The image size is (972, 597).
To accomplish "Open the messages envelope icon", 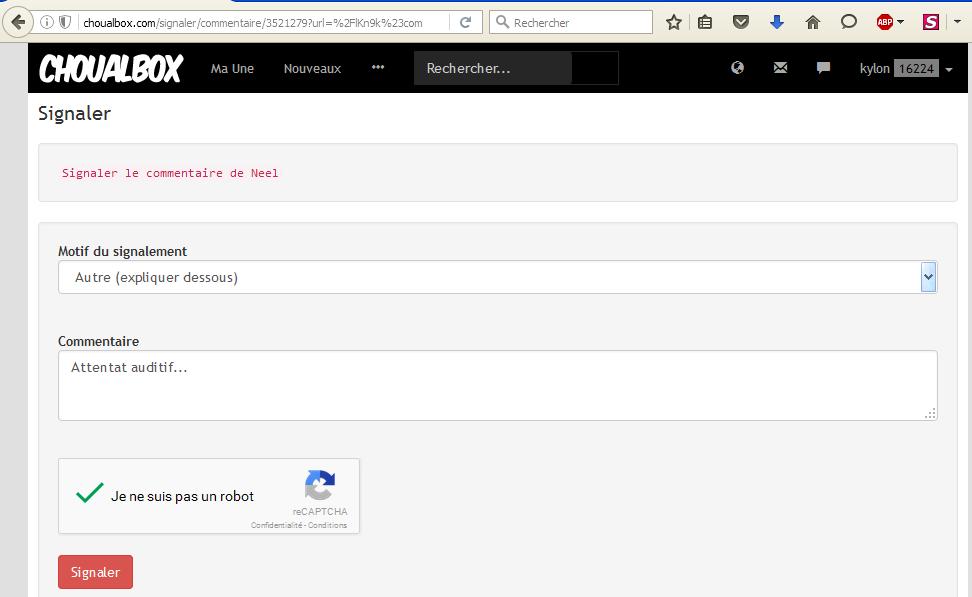I will [x=780, y=68].
